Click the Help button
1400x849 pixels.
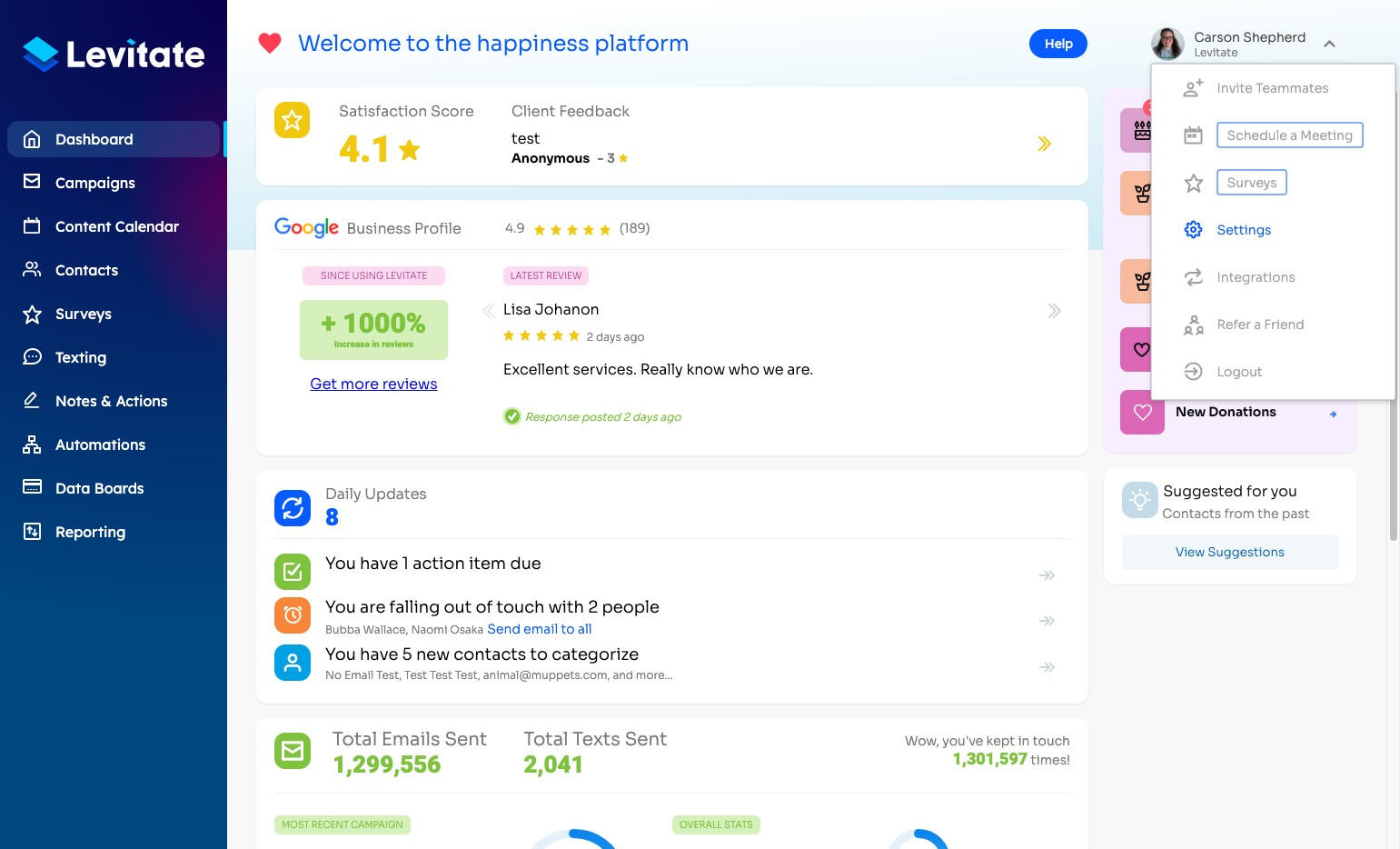[1058, 44]
